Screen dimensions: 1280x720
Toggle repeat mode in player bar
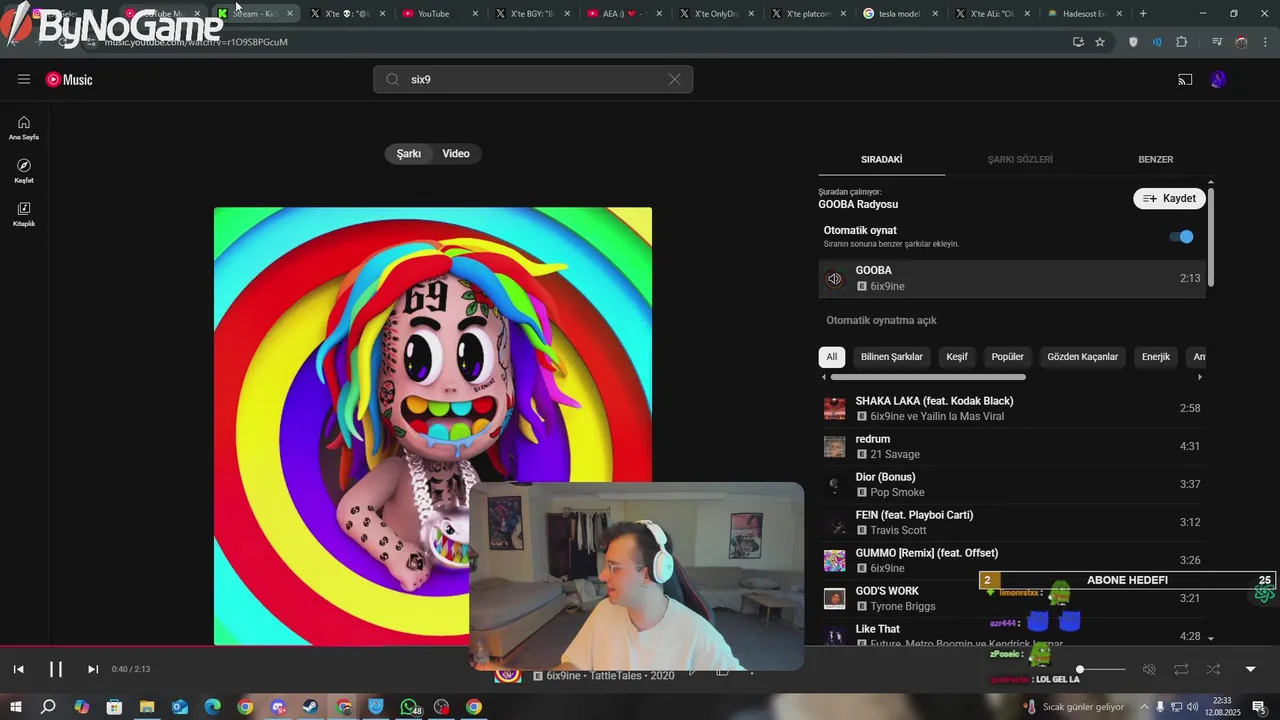coord(1181,669)
